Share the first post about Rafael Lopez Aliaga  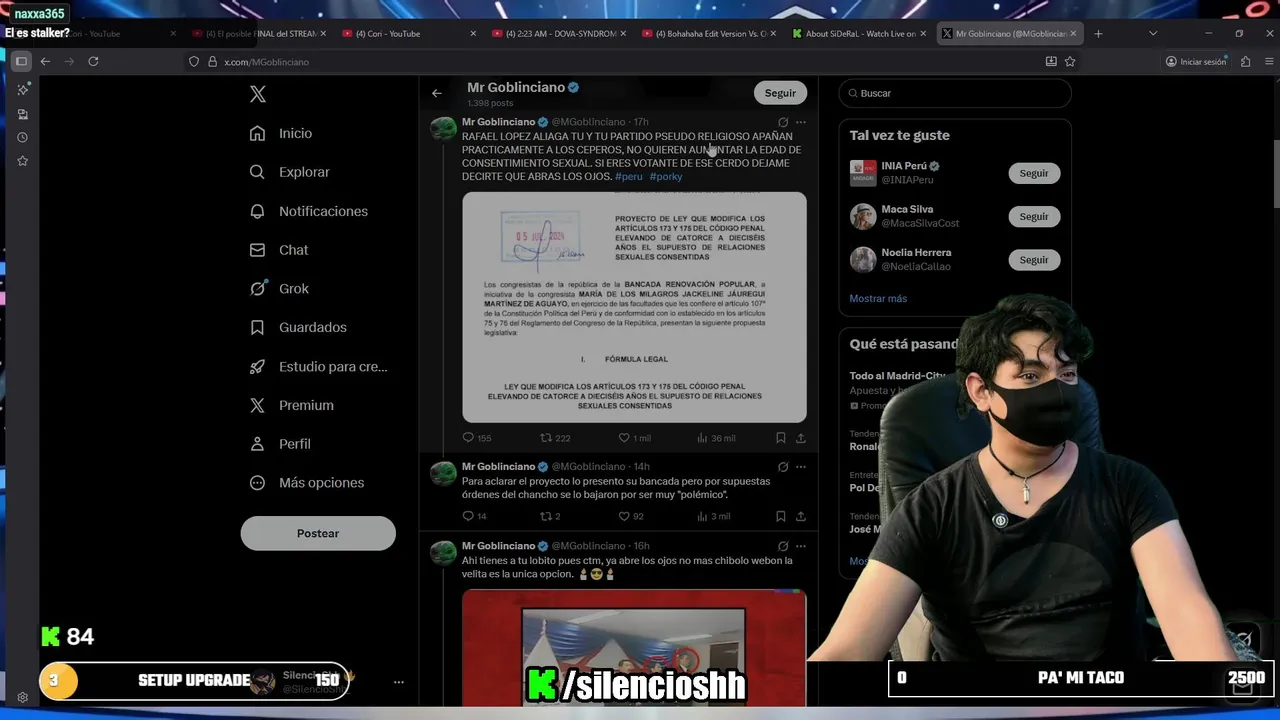click(801, 438)
